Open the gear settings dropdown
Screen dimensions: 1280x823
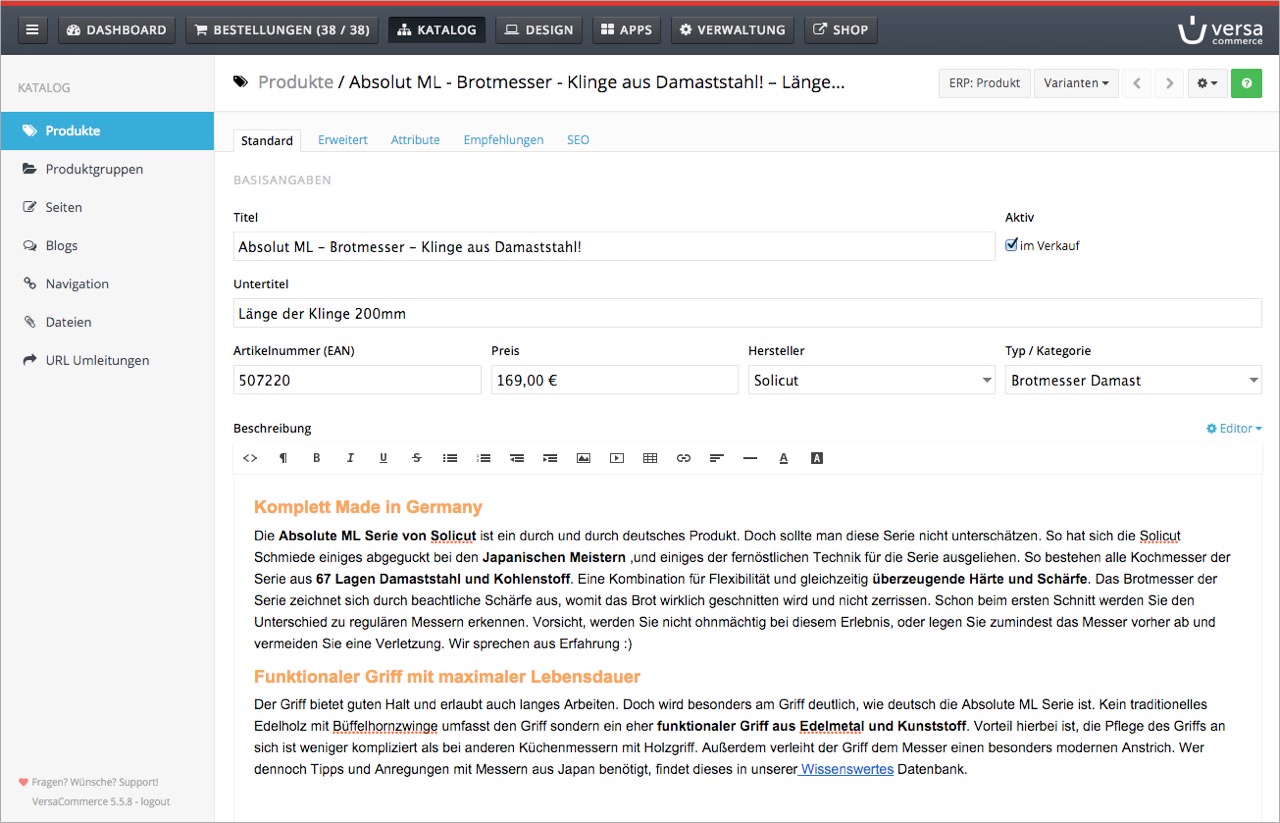[x=1207, y=83]
